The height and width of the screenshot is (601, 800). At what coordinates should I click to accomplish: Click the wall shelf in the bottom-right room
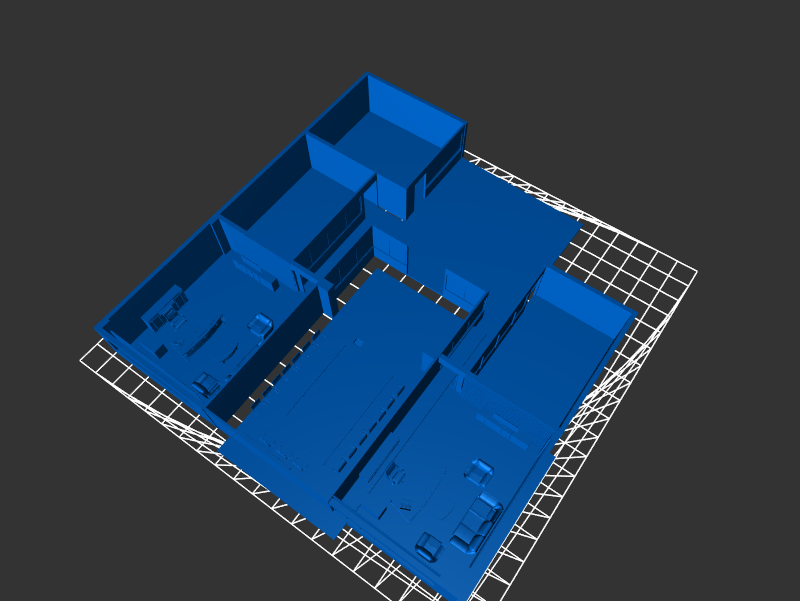pyautogui.click(x=502, y=428)
